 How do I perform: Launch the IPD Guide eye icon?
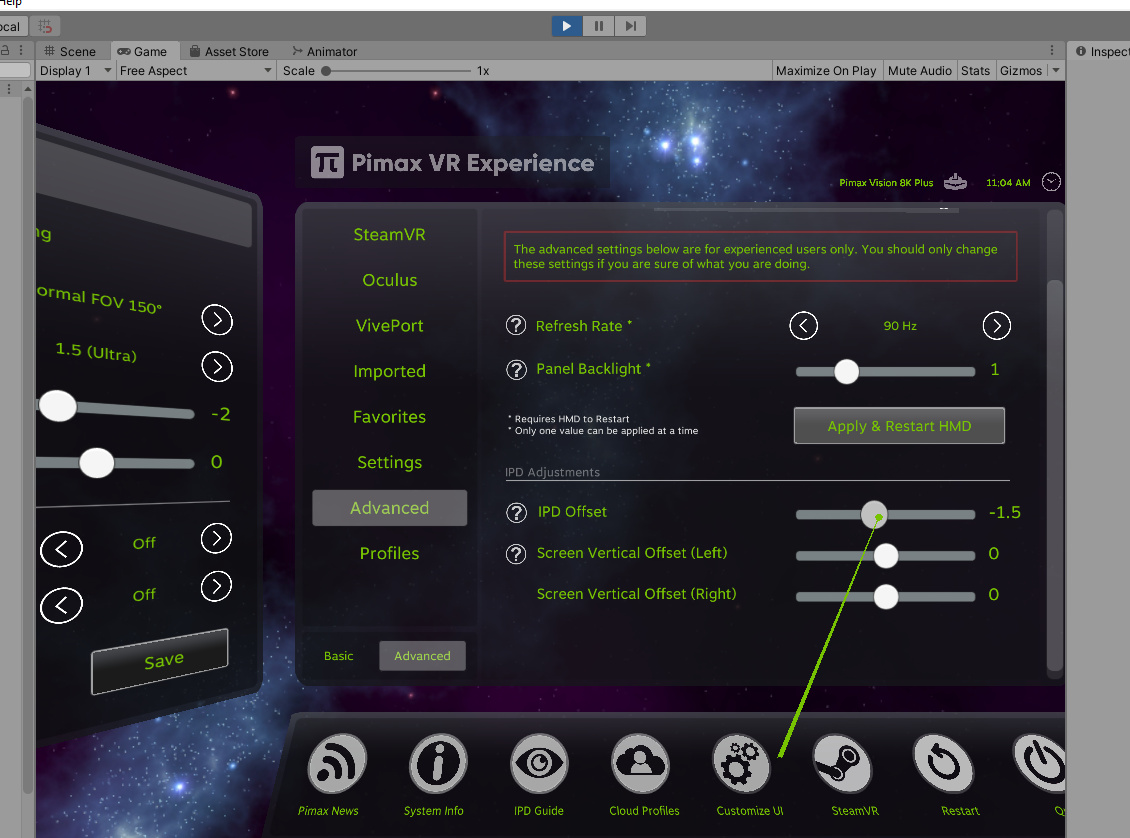tap(539, 764)
